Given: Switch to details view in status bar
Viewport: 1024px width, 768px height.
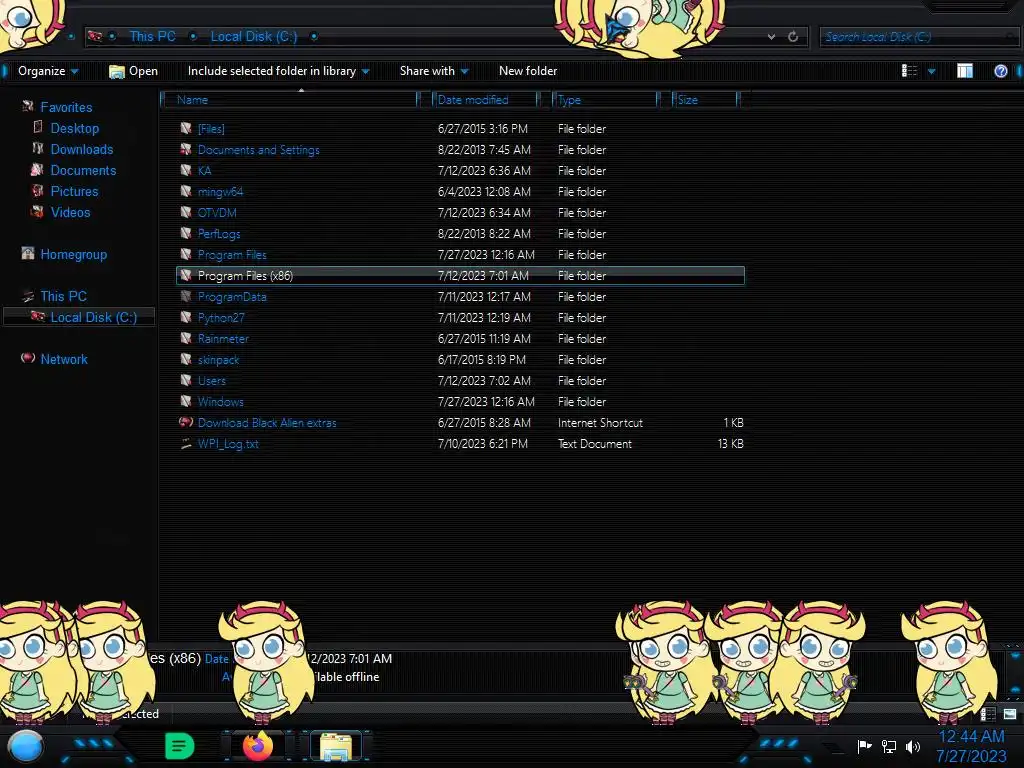Looking at the screenshot, I should click(989, 714).
